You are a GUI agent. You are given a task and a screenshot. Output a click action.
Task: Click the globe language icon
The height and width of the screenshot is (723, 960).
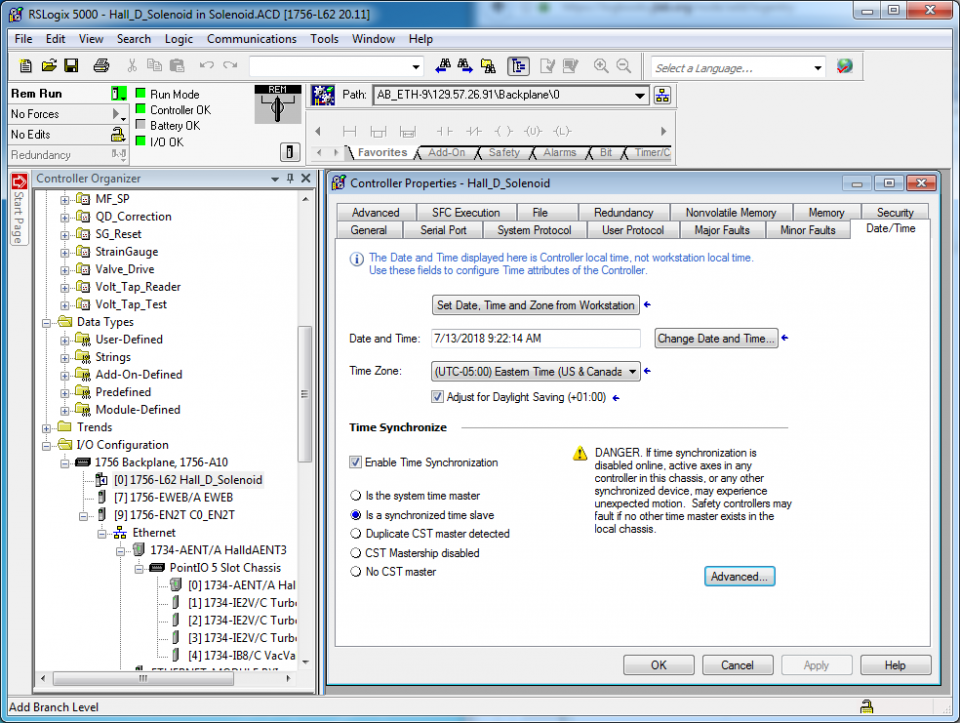point(845,66)
